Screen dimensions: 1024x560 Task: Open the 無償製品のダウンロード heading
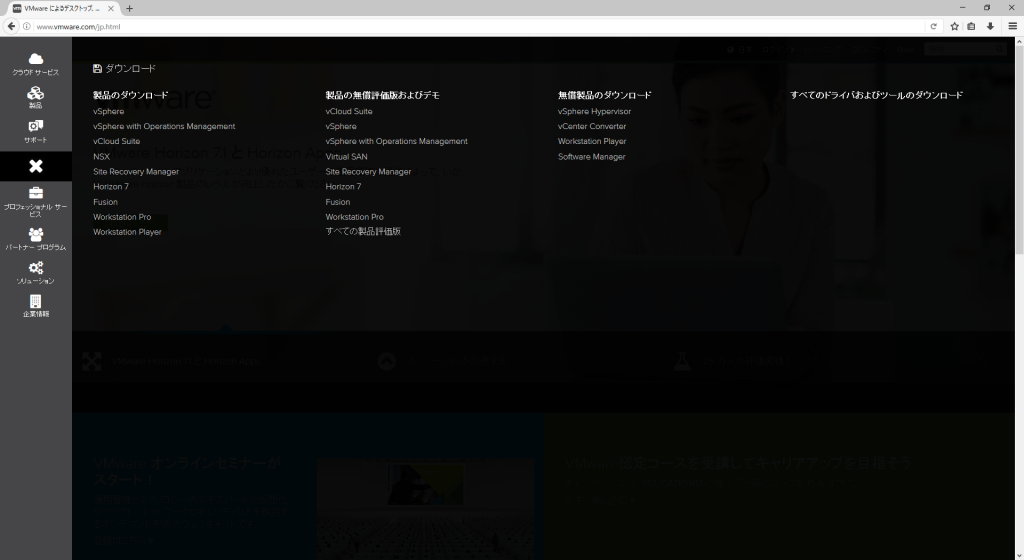tap(605, 95)
